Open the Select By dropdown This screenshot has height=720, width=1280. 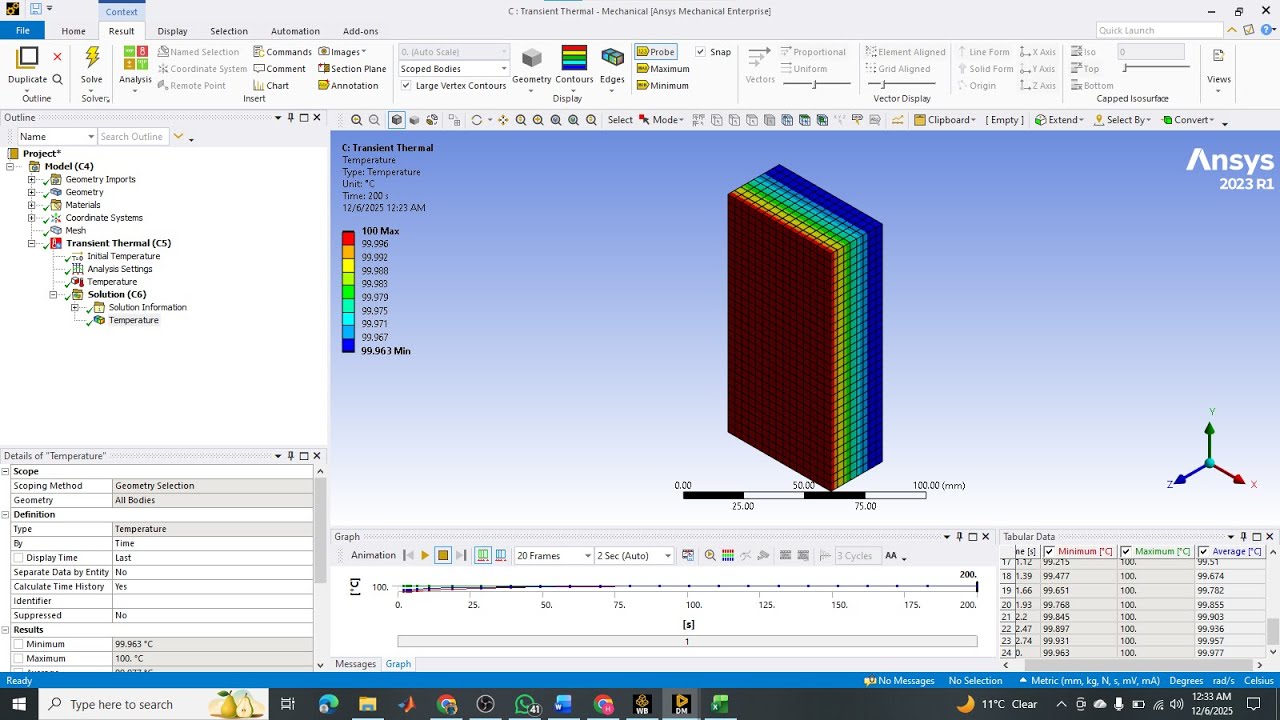[1124, 120]
